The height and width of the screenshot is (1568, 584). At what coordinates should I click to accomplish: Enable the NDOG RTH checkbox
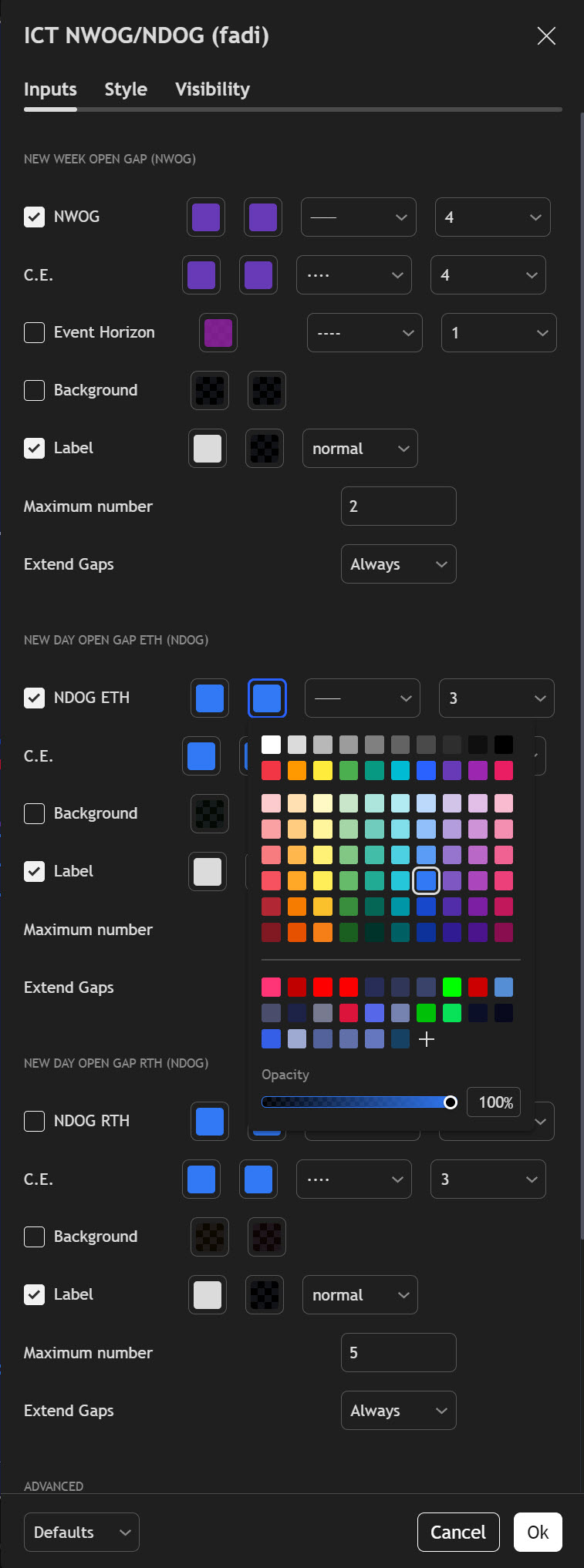[35, 1121]
